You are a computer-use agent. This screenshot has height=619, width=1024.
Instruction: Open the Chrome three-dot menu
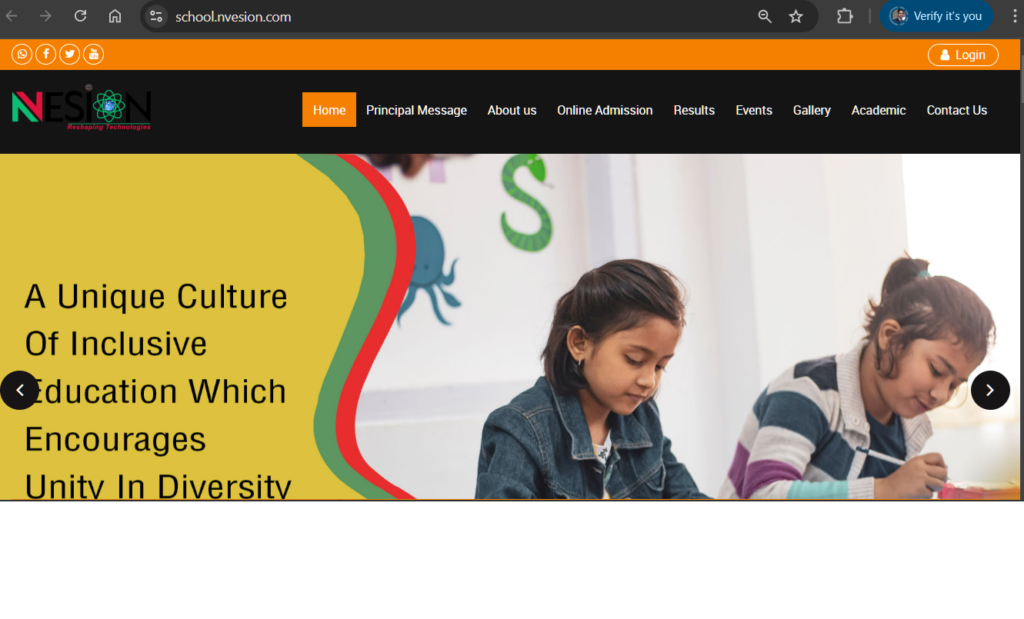click(x=1014, y=16)
